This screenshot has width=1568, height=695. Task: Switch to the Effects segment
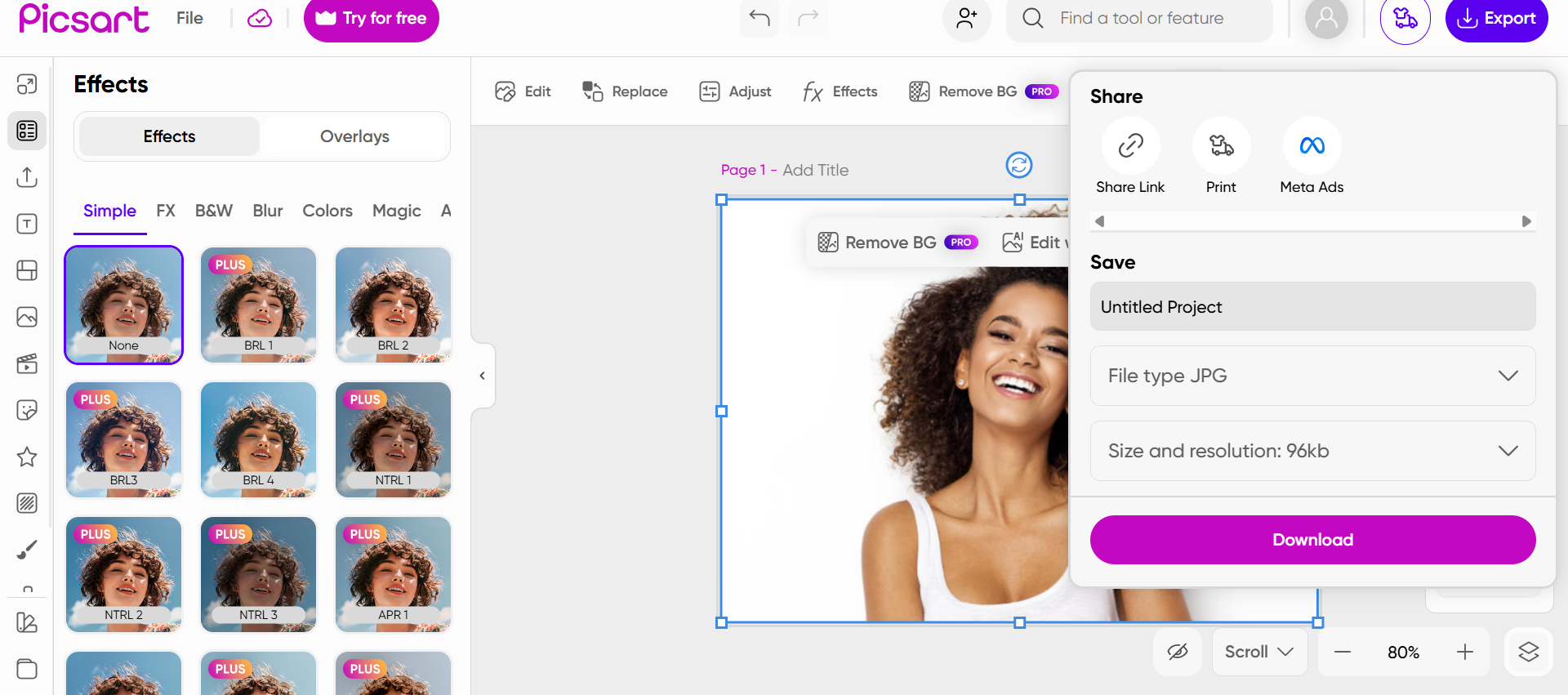pos(169,136)
